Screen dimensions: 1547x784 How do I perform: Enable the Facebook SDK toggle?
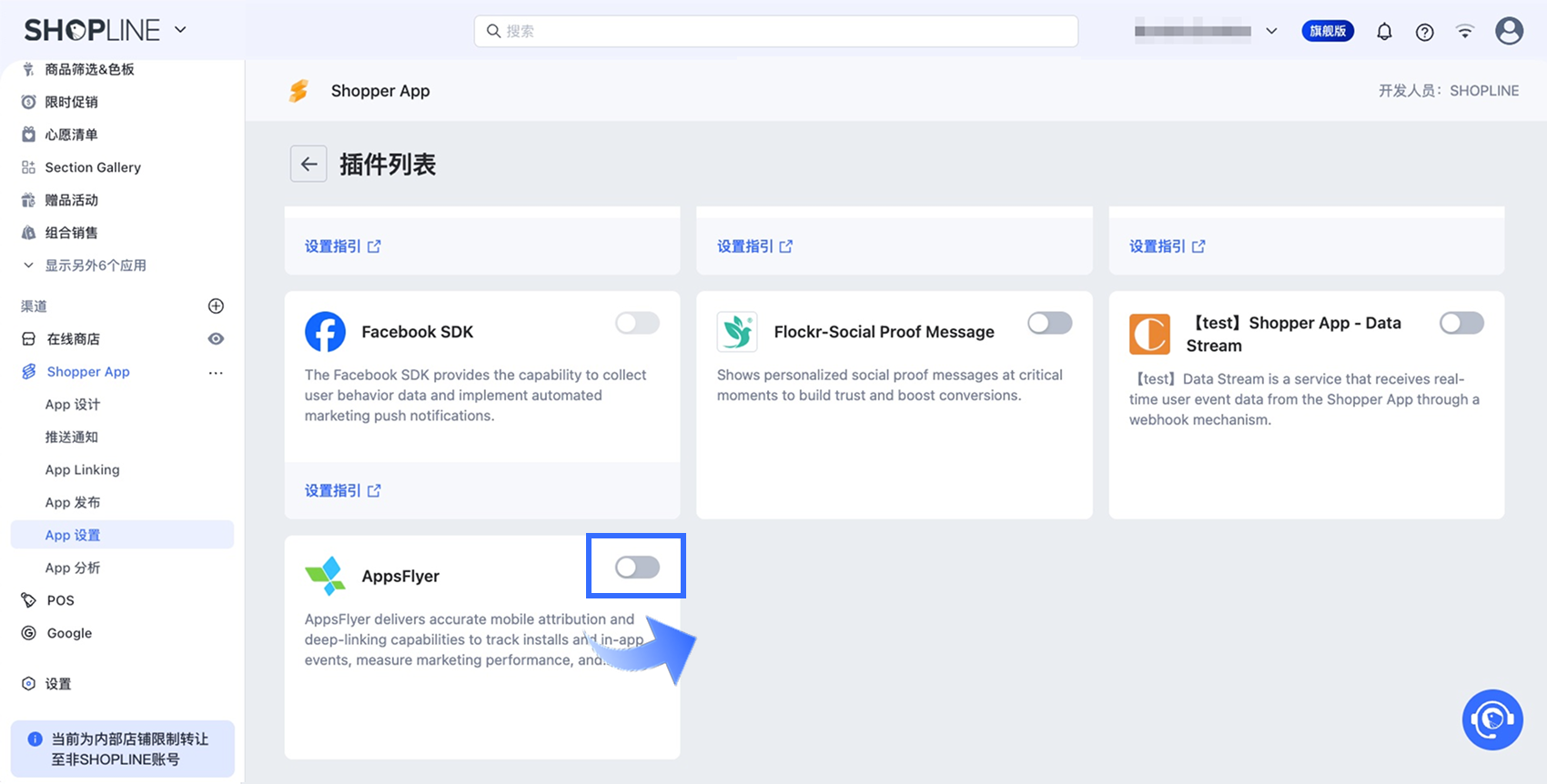[637, 323]
